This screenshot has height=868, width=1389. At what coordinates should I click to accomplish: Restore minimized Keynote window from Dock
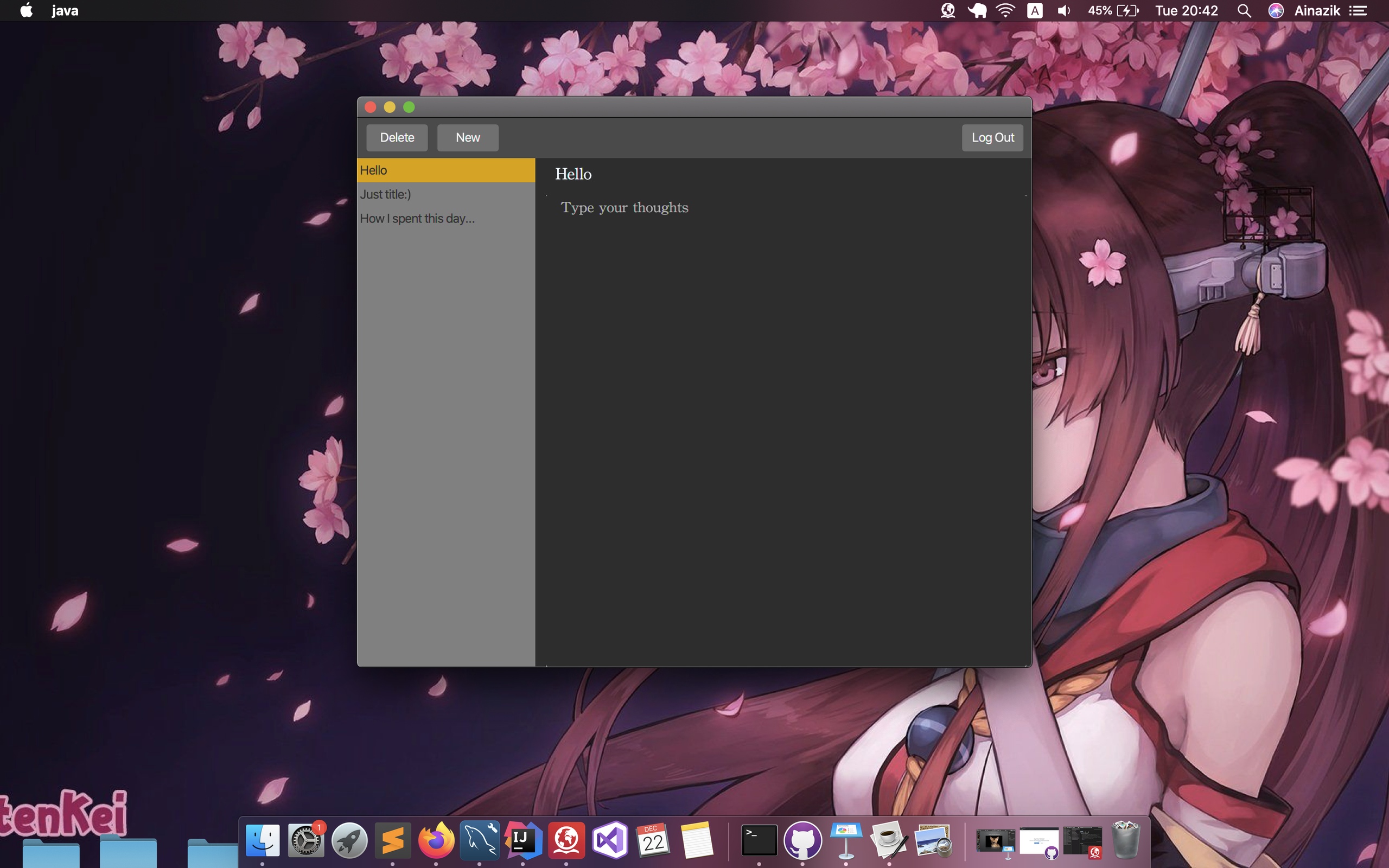[995, 842]
